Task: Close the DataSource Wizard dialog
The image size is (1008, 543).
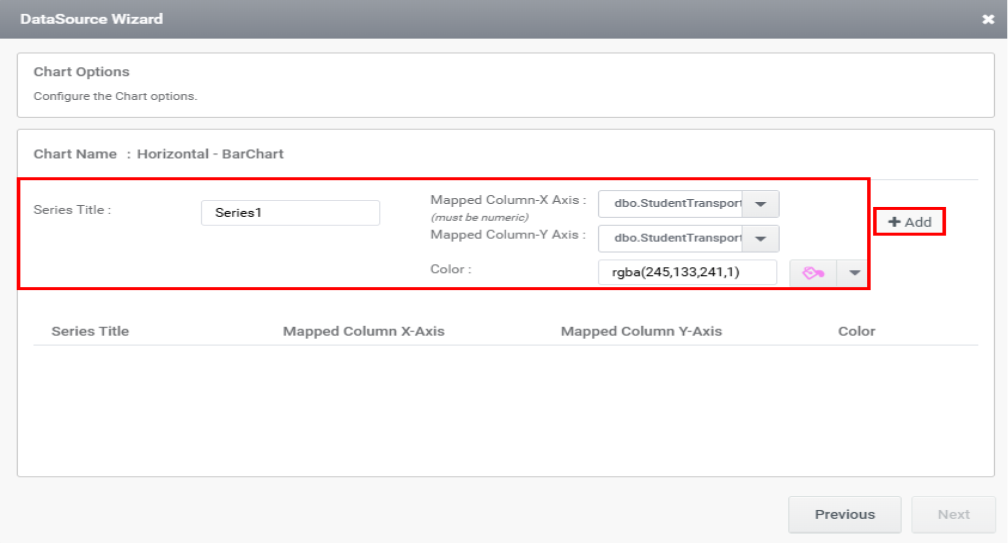Action: click(x=988, y=19)
